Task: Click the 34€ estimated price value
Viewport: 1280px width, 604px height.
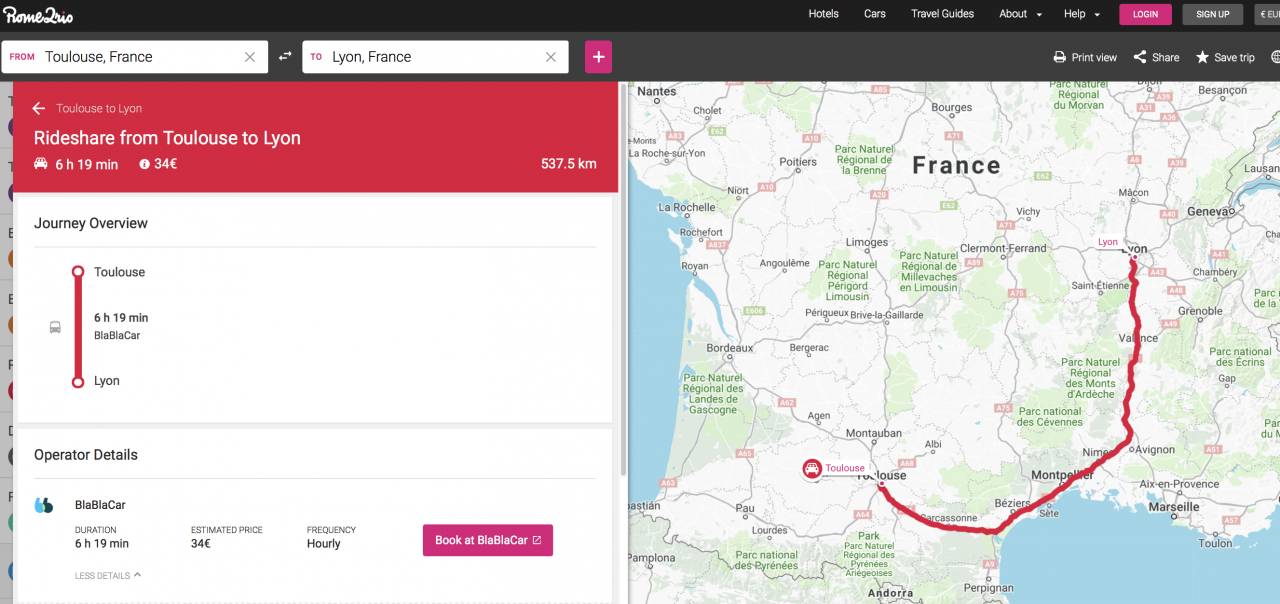Action: [x=201, y=544]
